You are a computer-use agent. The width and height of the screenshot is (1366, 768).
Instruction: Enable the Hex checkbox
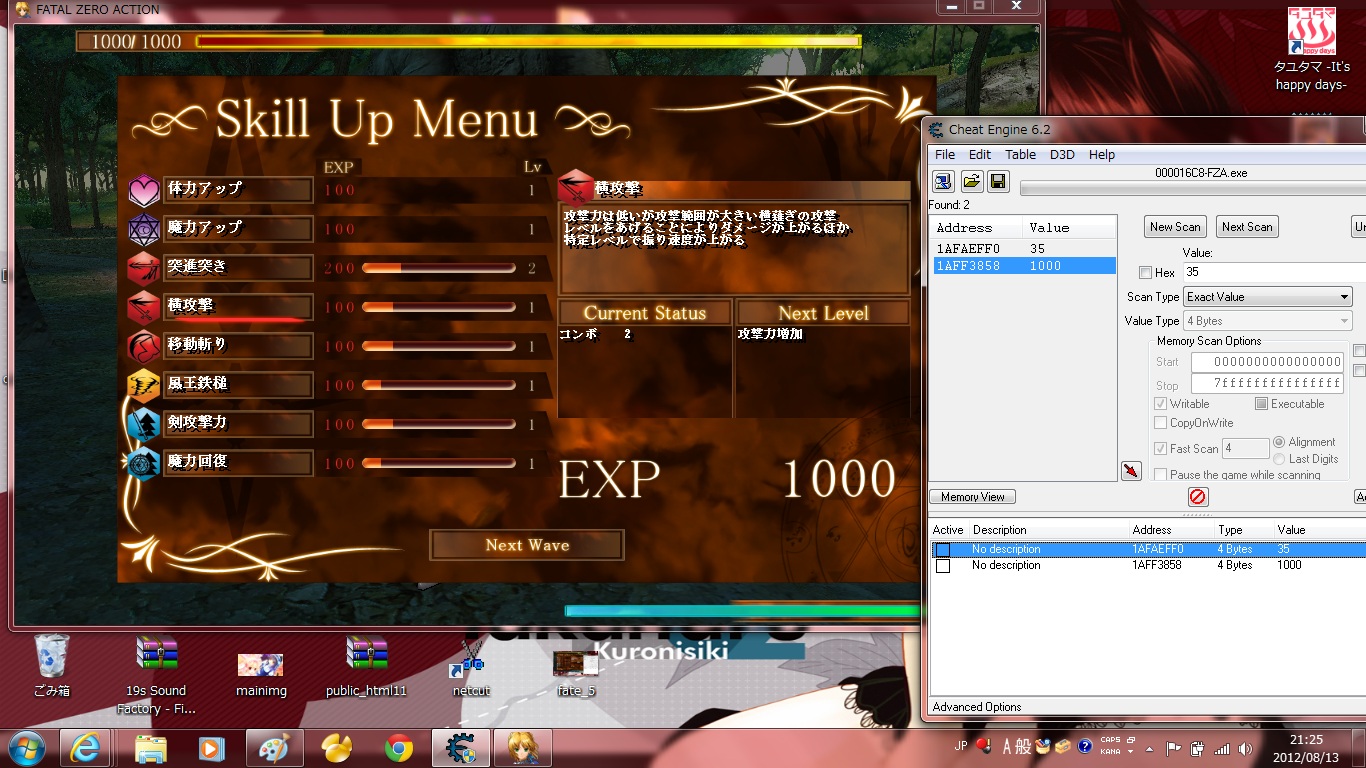tap(1145, 273)
